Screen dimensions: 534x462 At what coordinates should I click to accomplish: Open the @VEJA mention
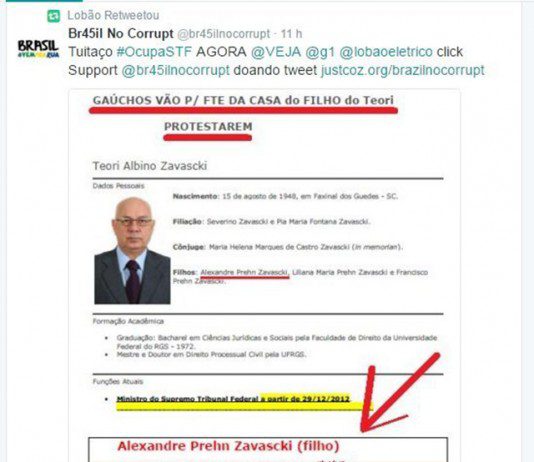276,52
